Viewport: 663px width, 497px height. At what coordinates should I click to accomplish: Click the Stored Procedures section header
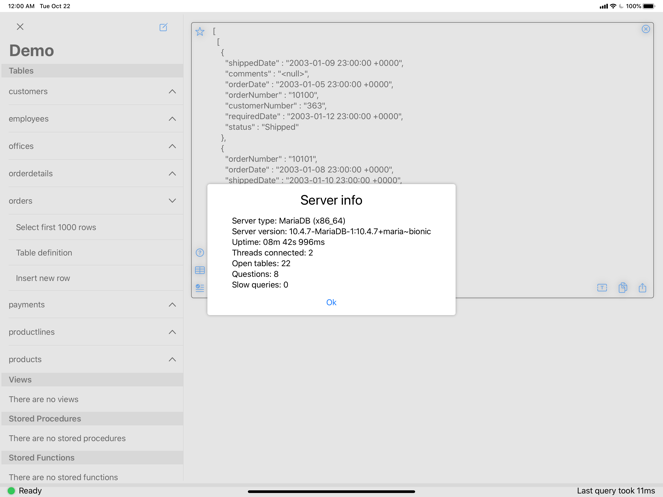click(92, 418)
